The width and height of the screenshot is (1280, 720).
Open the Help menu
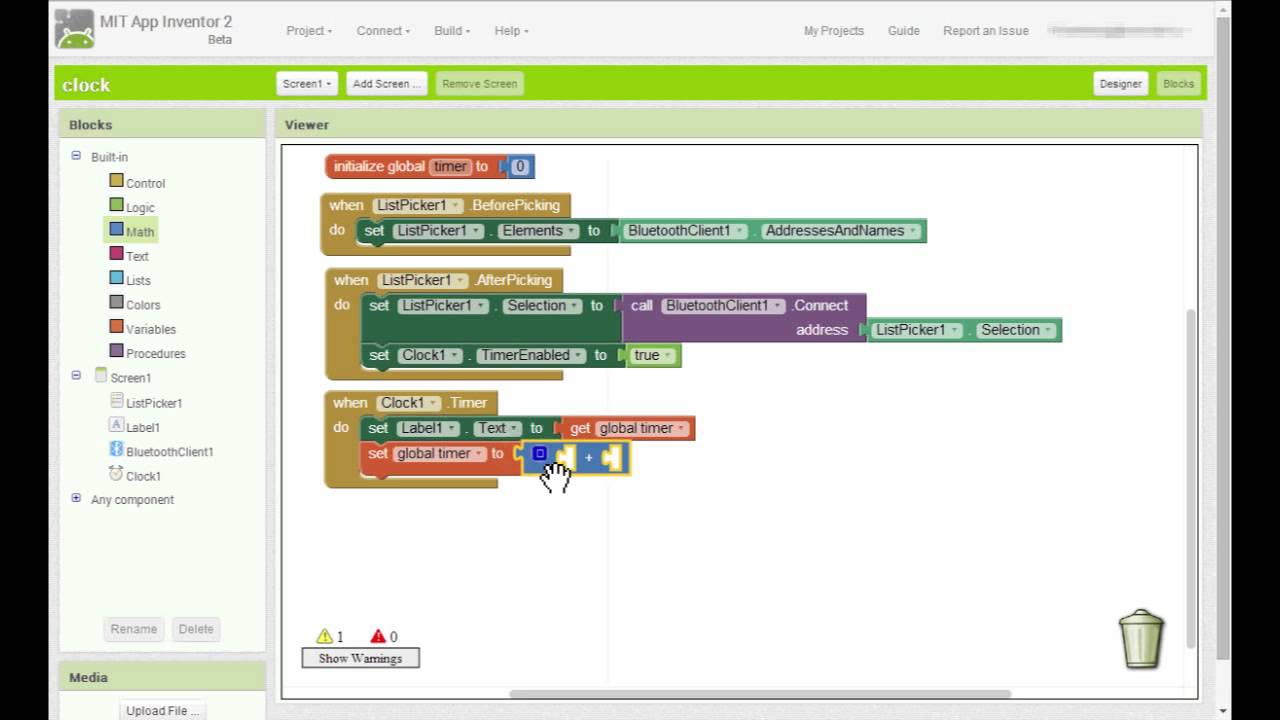[511, 31]
